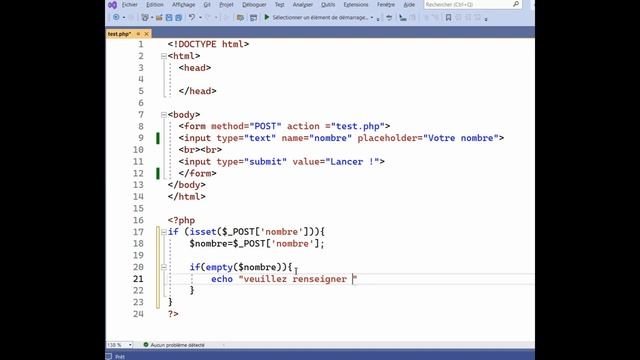
Task: Click the green Start debugging play icon
Action: coord(267,17)
